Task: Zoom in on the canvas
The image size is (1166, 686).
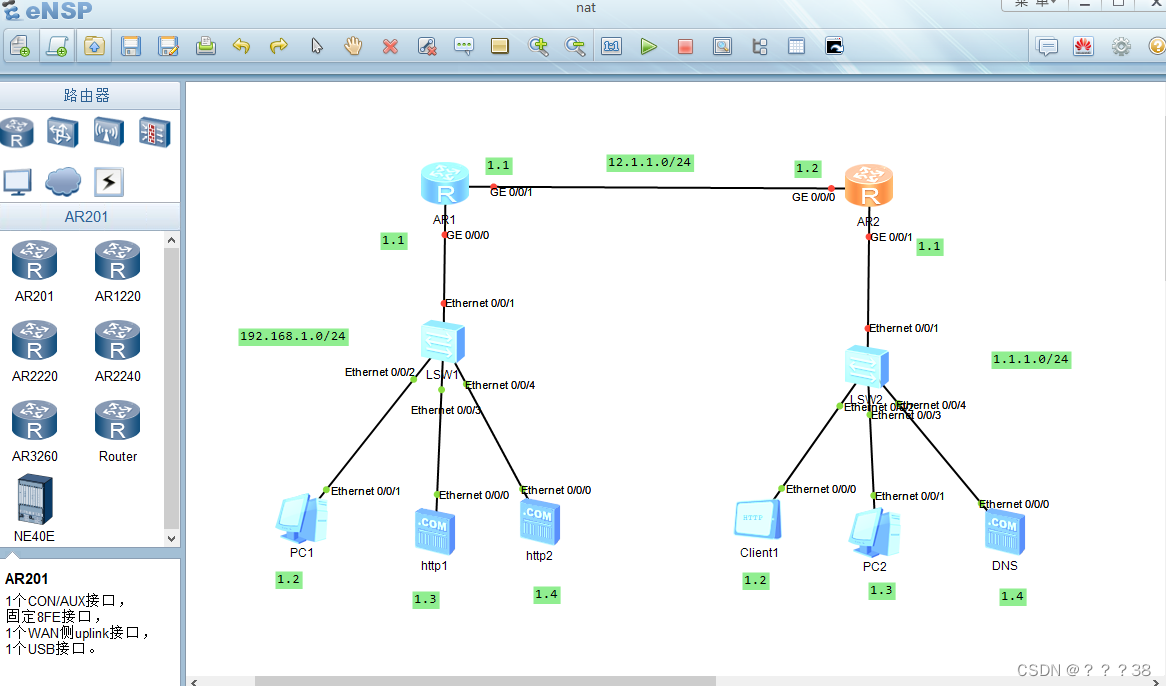Action: click(x=538, y=47)
